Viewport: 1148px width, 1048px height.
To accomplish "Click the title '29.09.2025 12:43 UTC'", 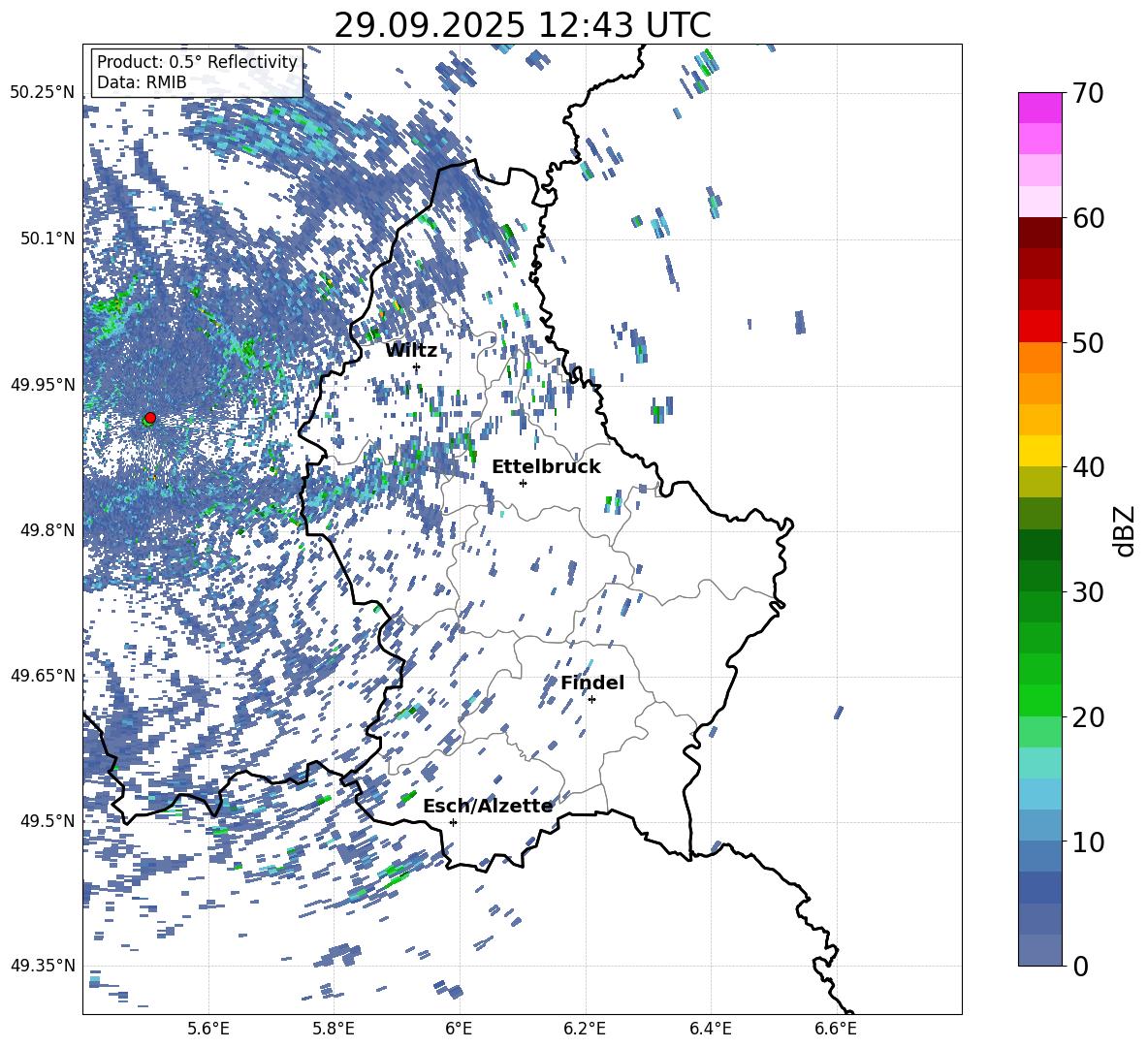I will pyautogui.click(x=523, y=26).
